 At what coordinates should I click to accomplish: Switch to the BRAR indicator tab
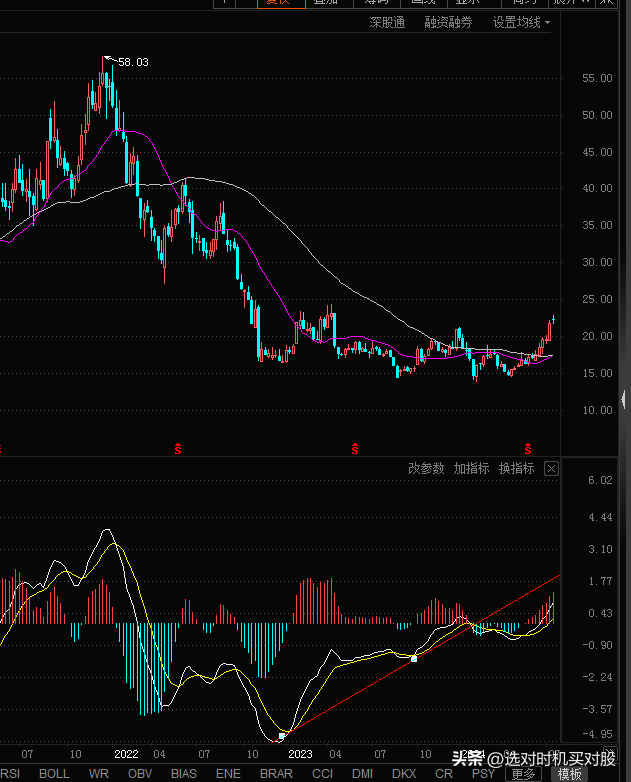pos(276,774)
